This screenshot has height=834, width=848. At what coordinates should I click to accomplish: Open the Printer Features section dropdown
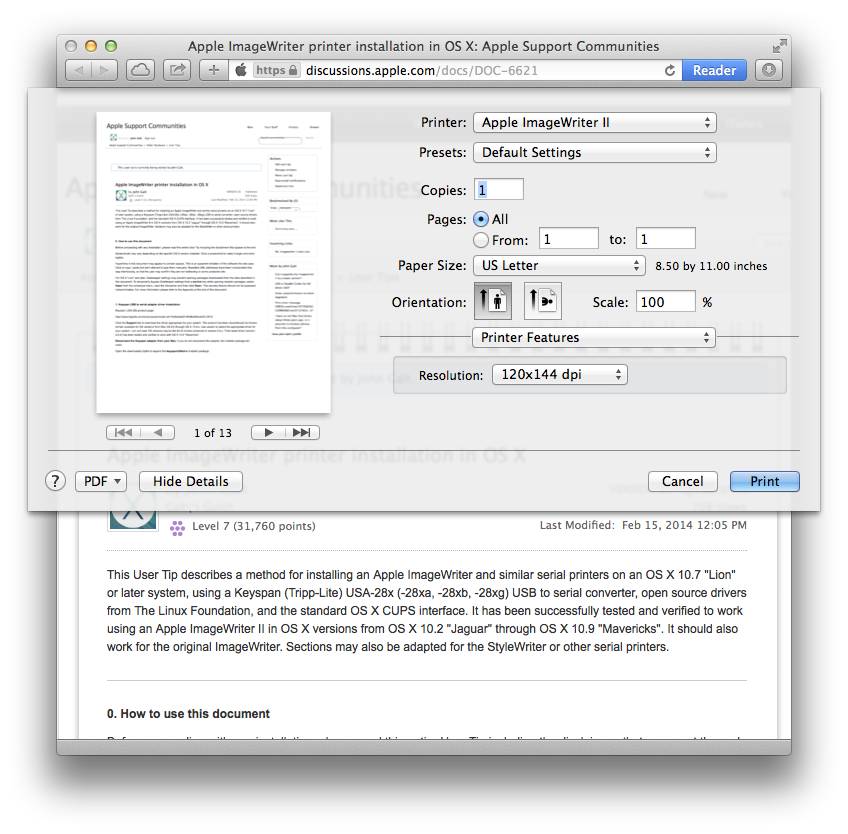coord(594,337)
